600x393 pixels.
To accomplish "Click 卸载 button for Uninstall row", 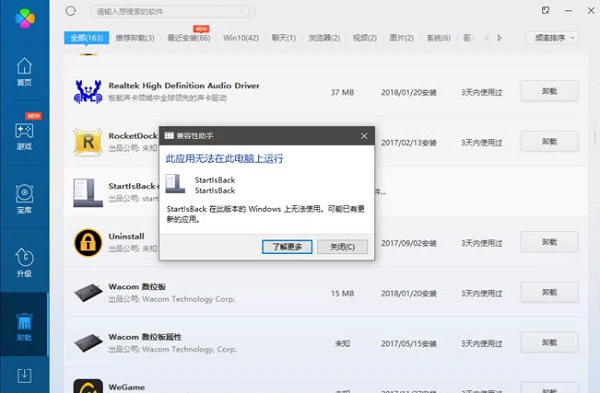I will coord(549,242).
